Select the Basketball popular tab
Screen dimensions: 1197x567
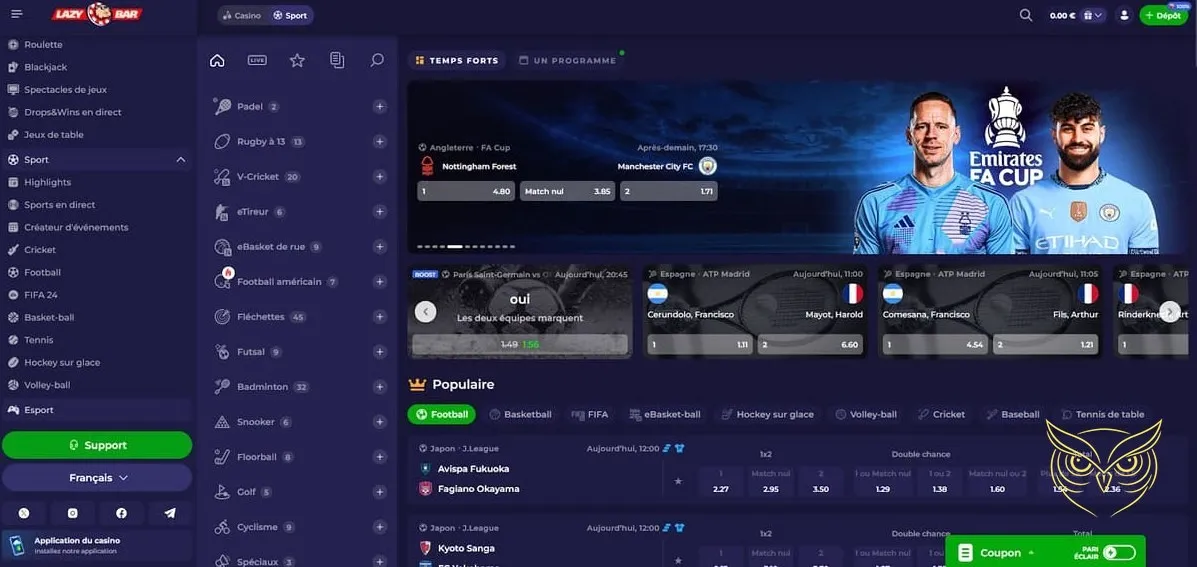click(x=520, y=414)
